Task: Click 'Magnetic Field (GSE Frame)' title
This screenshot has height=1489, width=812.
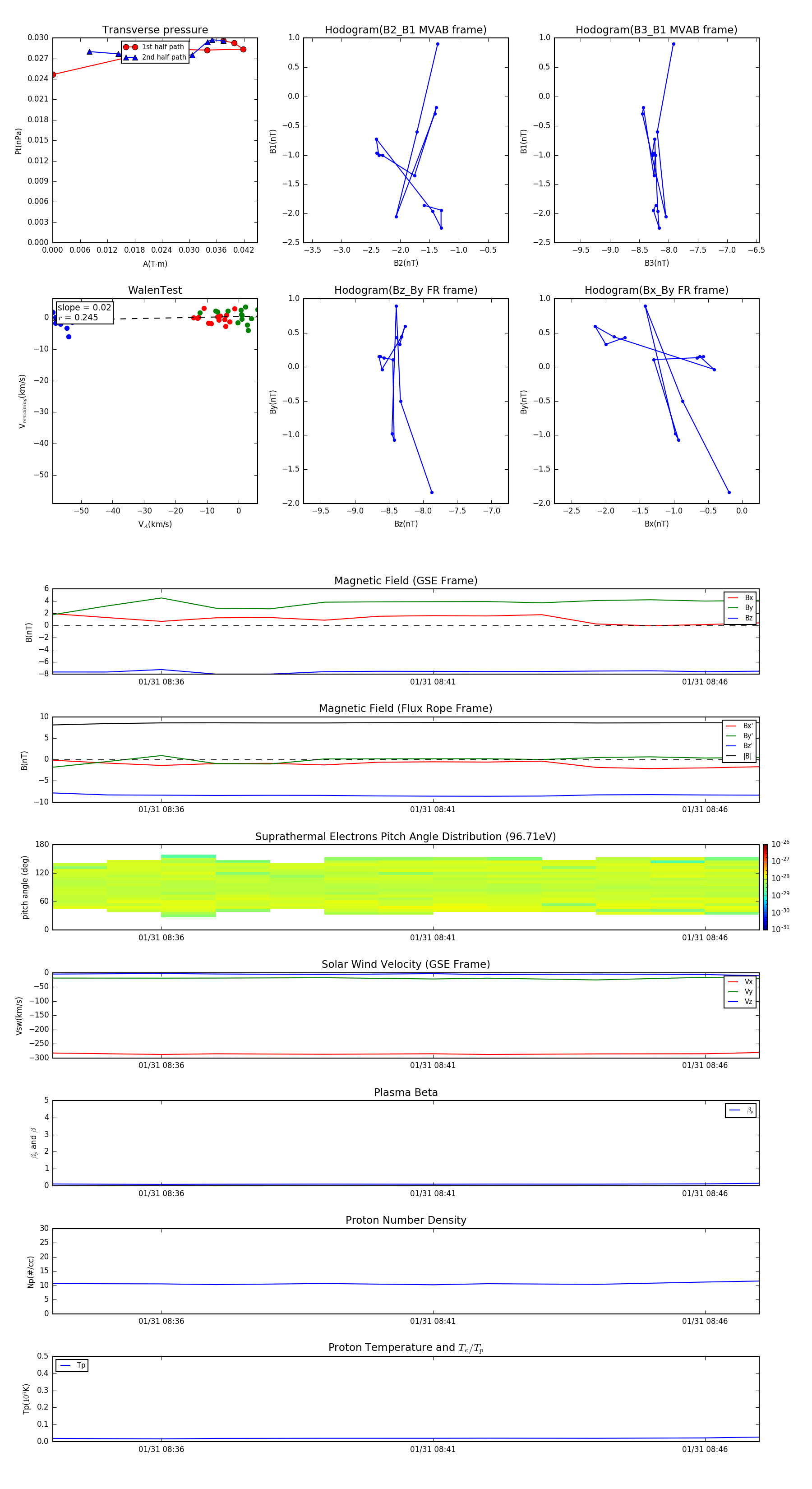Action: tap(406, 581)
